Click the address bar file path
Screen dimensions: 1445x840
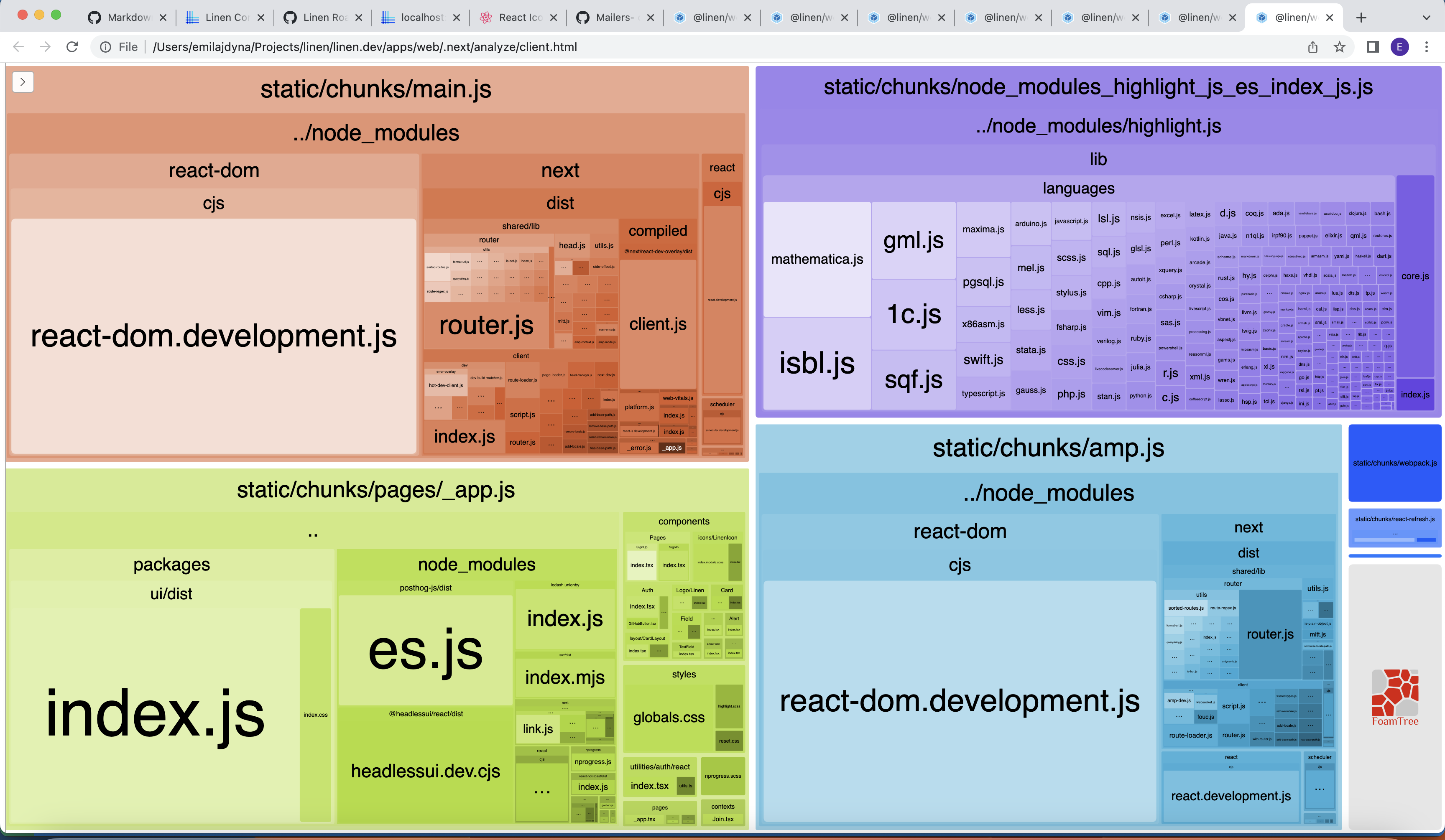(x=365, y=47)
